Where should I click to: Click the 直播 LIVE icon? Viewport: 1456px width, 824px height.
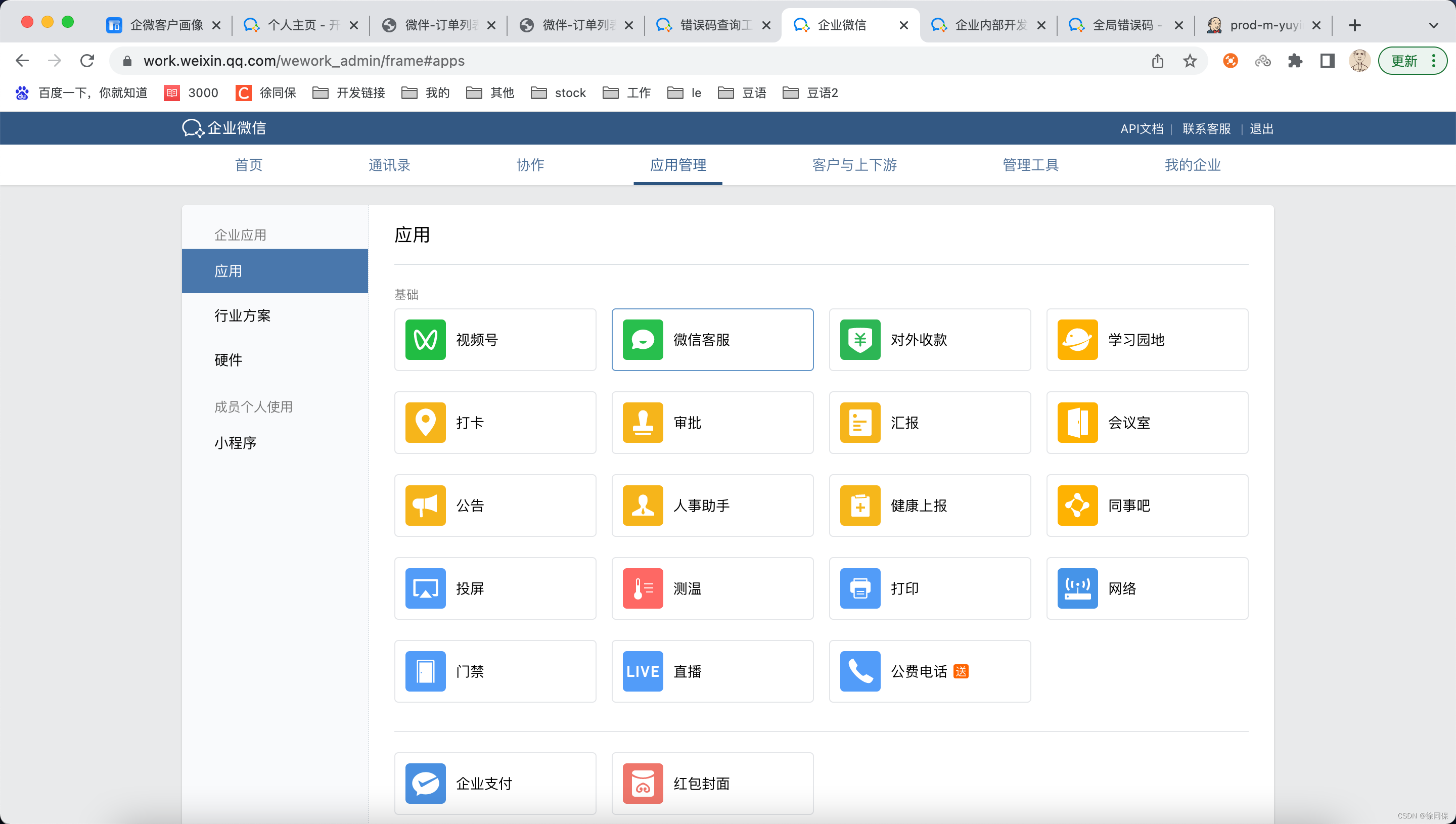pos(642,671)
